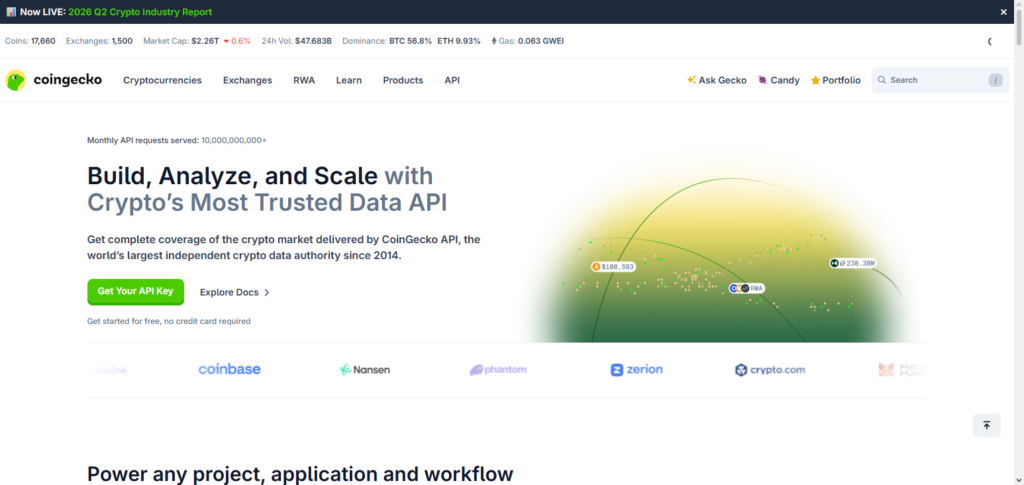Click the Exchanges 1,500 stat

[99, 41]
